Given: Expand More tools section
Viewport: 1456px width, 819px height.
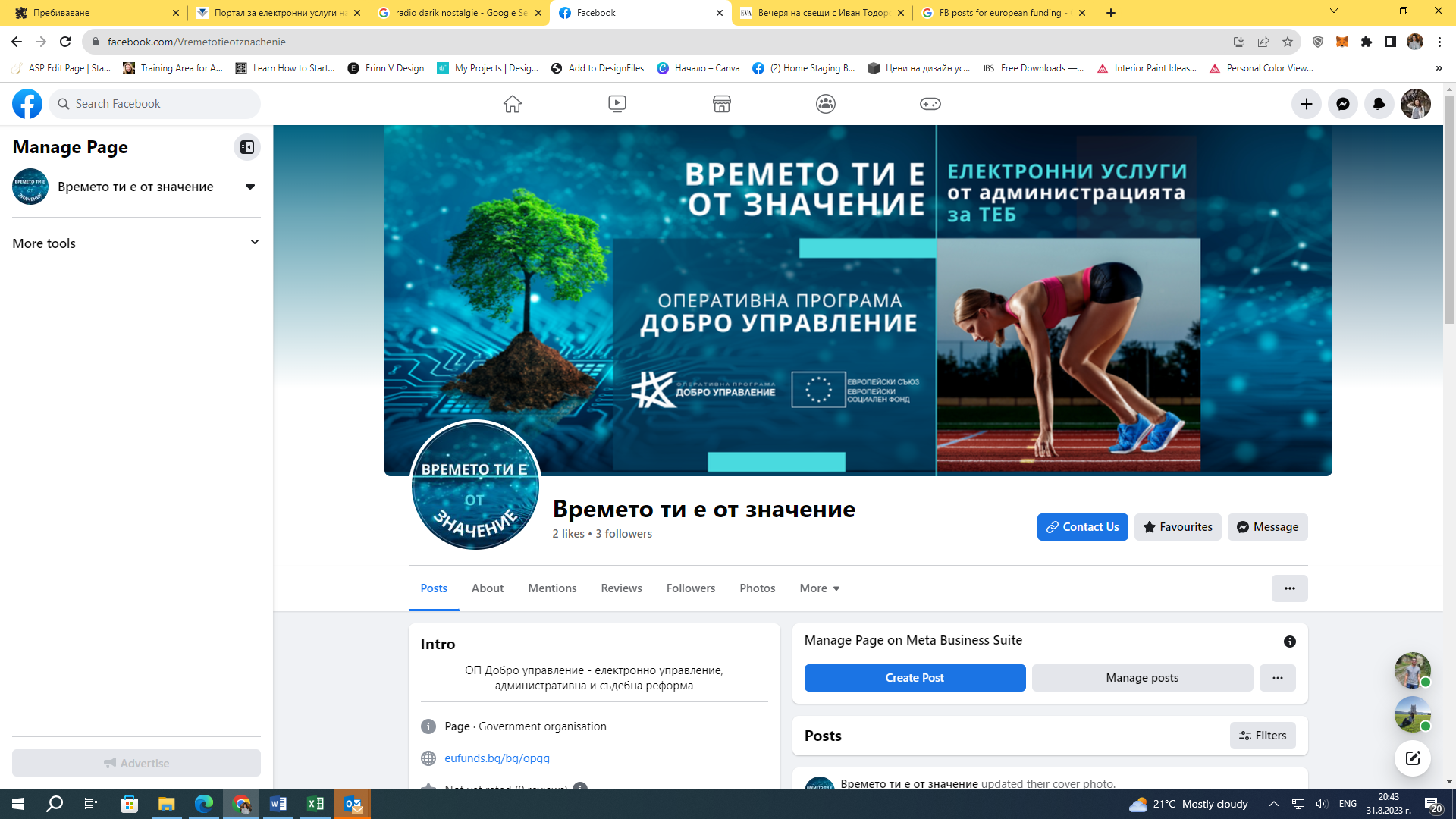Looking at the screenshot, I should (x=136, y=243).
